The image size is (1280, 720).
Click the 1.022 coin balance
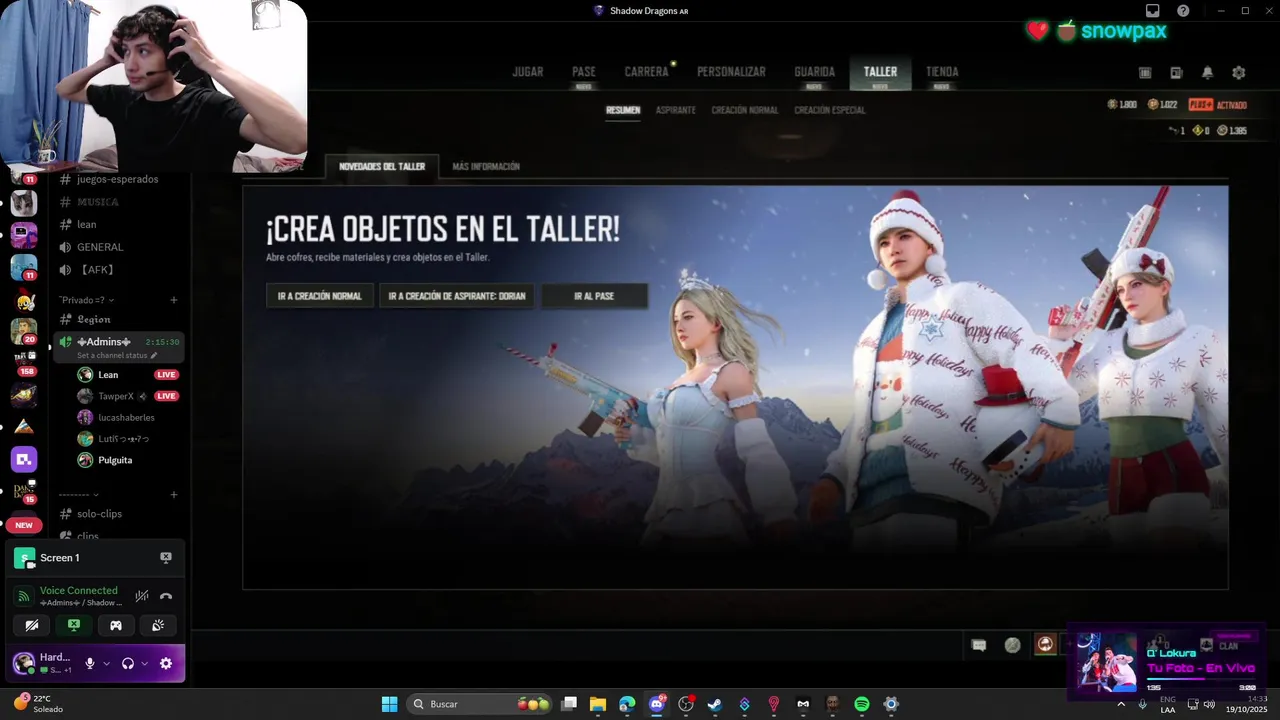pos(1162,105)
